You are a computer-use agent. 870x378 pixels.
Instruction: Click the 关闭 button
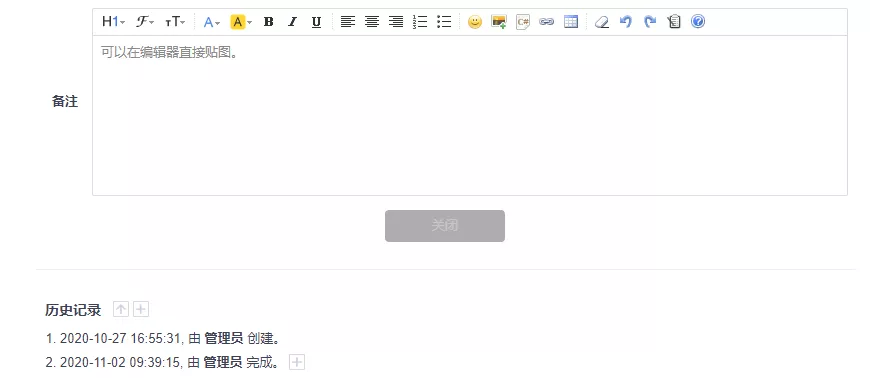445,226
